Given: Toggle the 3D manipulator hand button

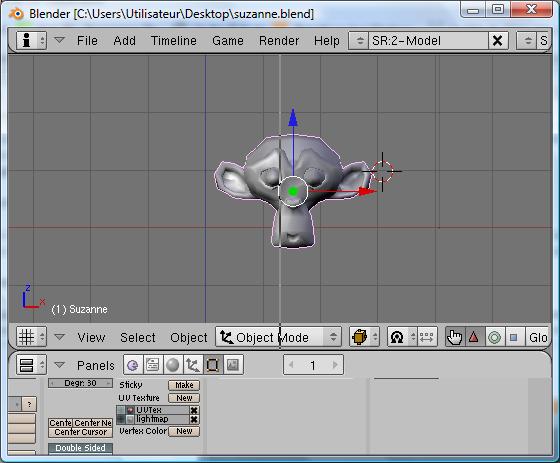Looking at the screenshot, I should pos(455,337).
